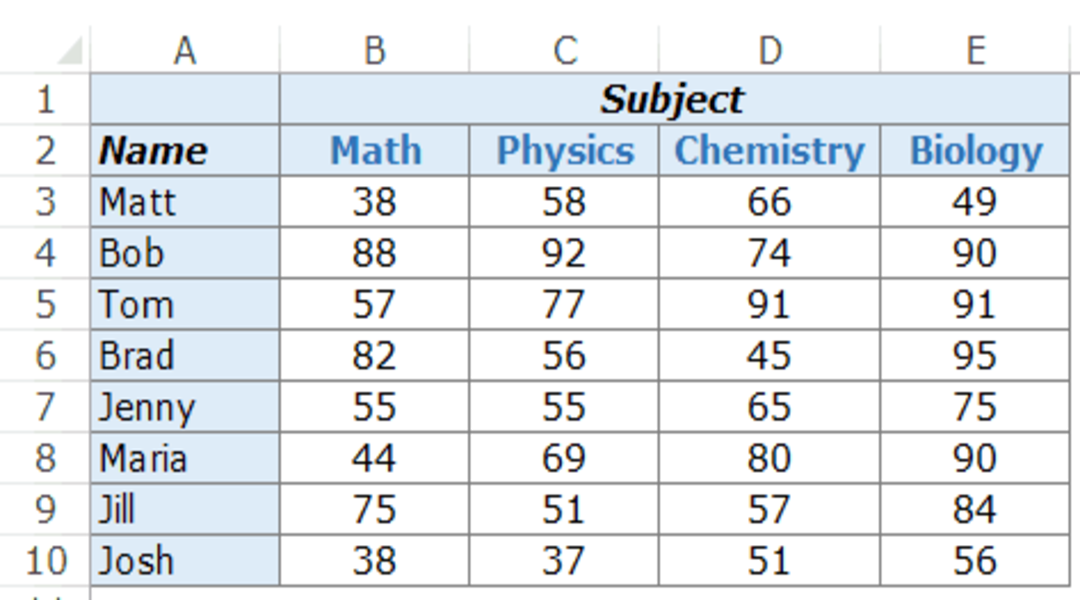
Task: Select column A header
Action: (x=185, y=50)
